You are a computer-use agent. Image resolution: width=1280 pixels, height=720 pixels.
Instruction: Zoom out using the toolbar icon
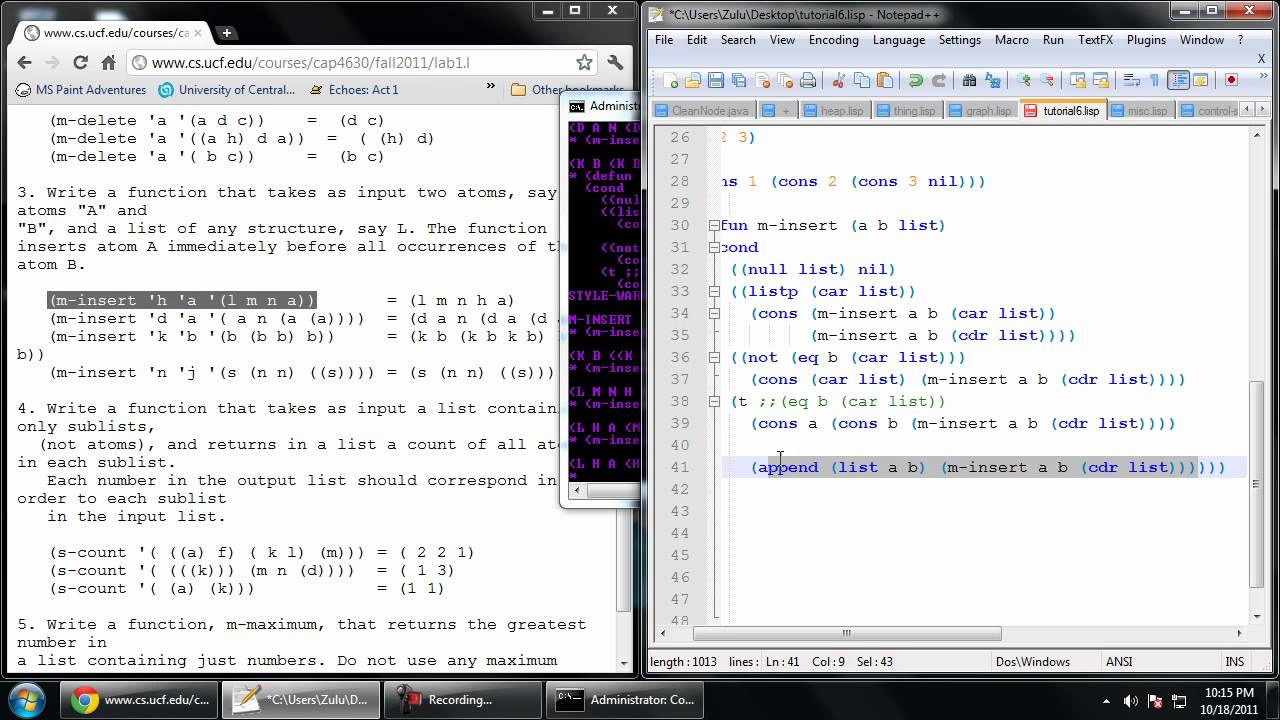1047,80
